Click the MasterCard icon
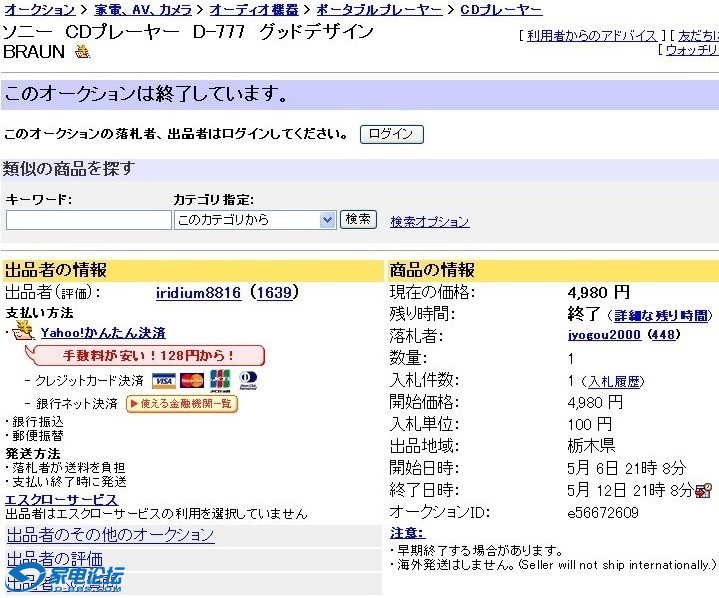719x598 pixels. coord(192,381)
